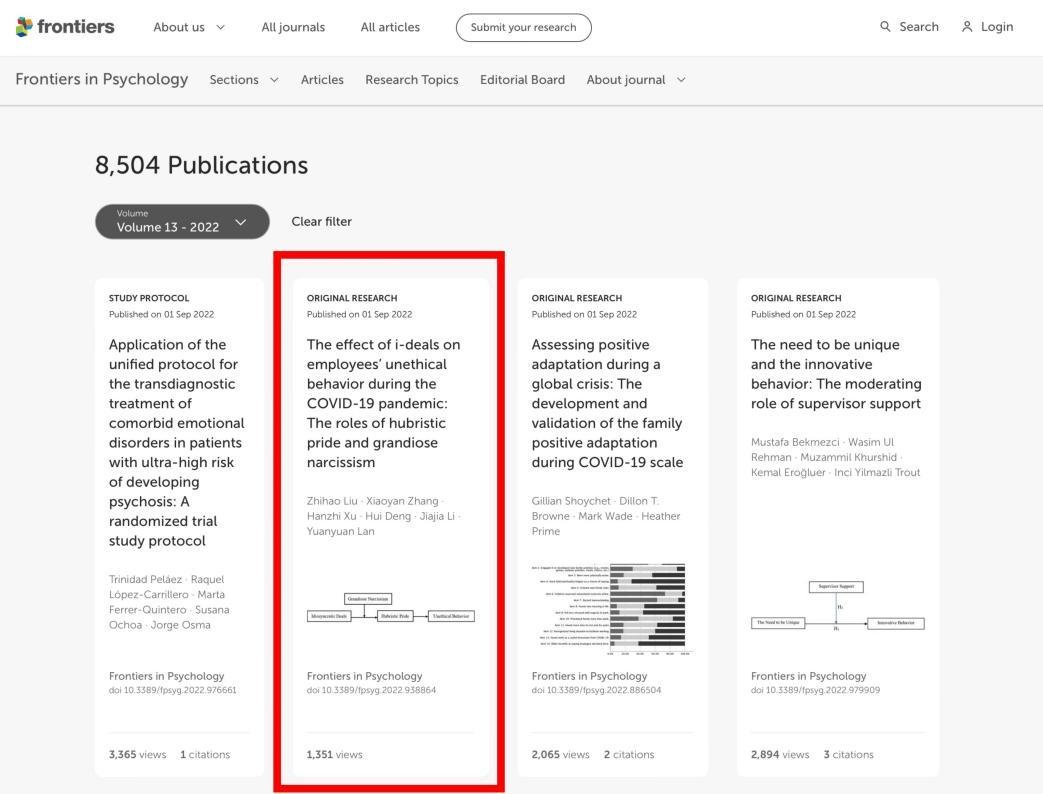Click author Zhihao Liu
1043x794 pixels.
[x=332, y=501]
